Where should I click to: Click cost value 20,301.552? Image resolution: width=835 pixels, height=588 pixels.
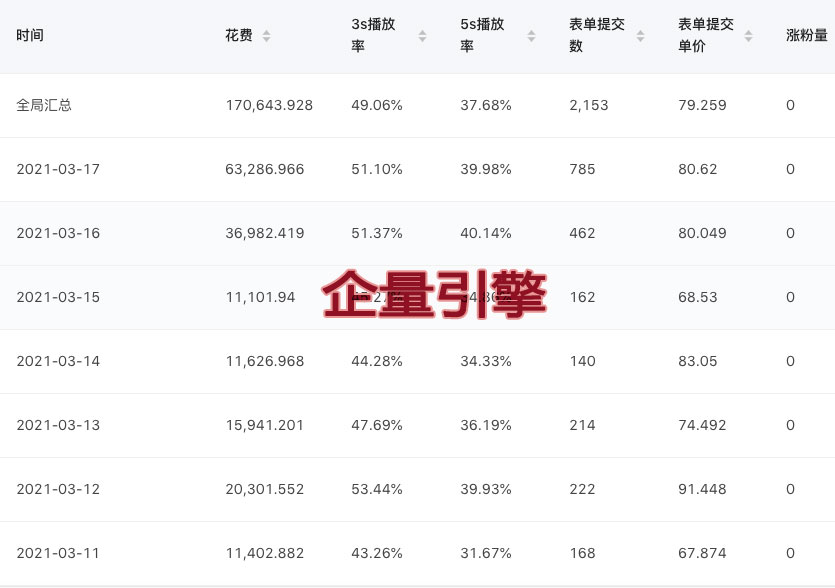click(x=265, y=489)
